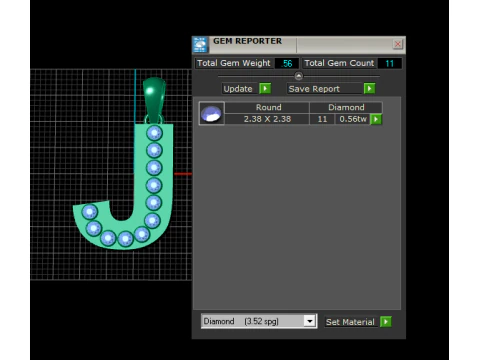Click the Diamond material column cell
The width and height of the screenshot is (480, 360).
pyautogui.click(x=346, y=107)
